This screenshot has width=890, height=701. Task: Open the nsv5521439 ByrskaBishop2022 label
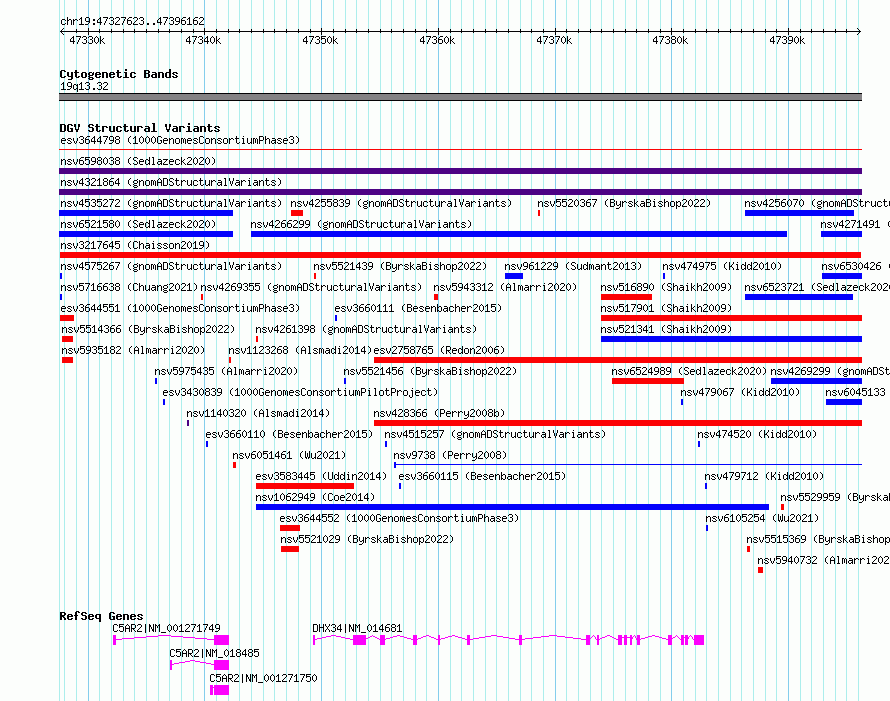point(400,266)
